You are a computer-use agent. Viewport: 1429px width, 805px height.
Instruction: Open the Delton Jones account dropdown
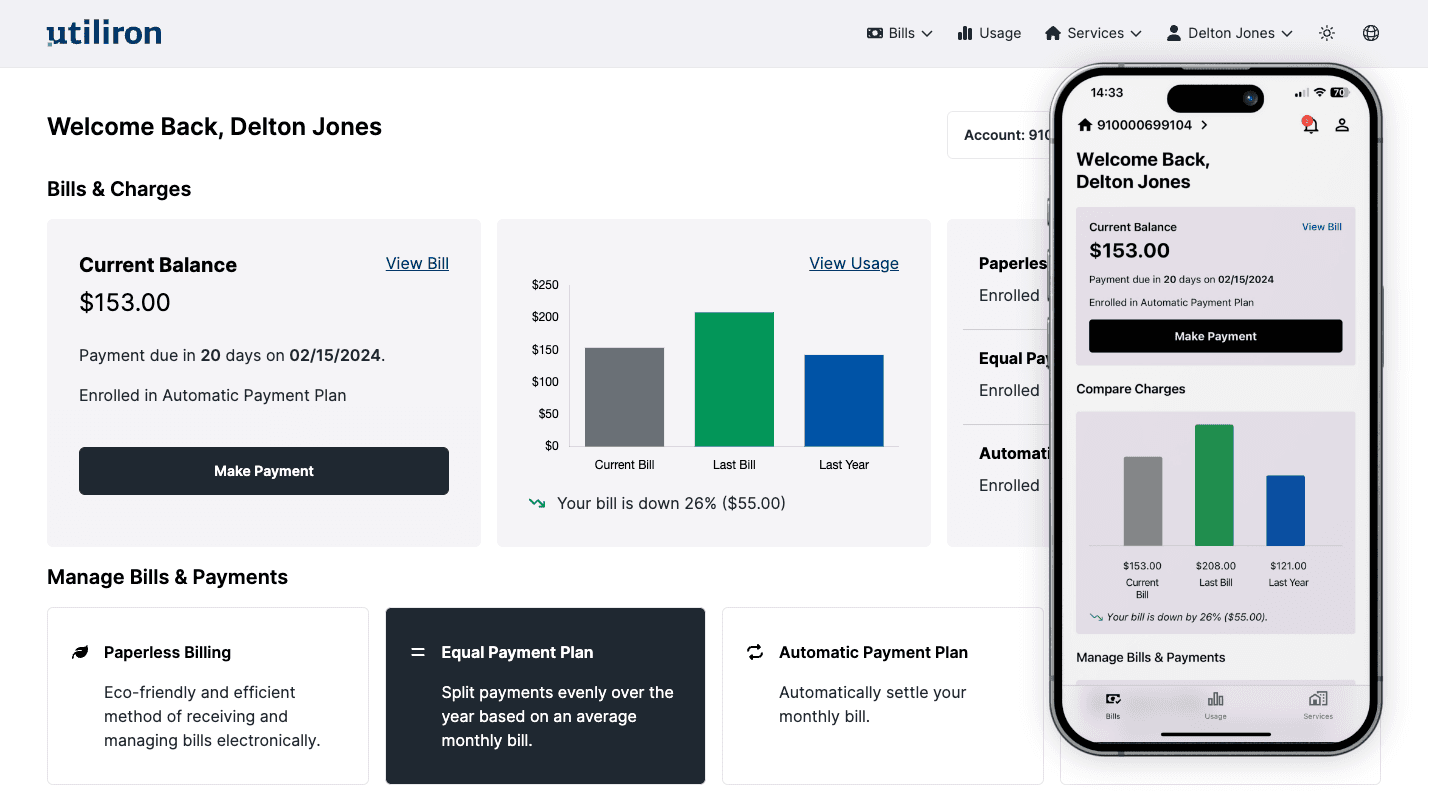pyautogui.click(x=1229, y=33)
